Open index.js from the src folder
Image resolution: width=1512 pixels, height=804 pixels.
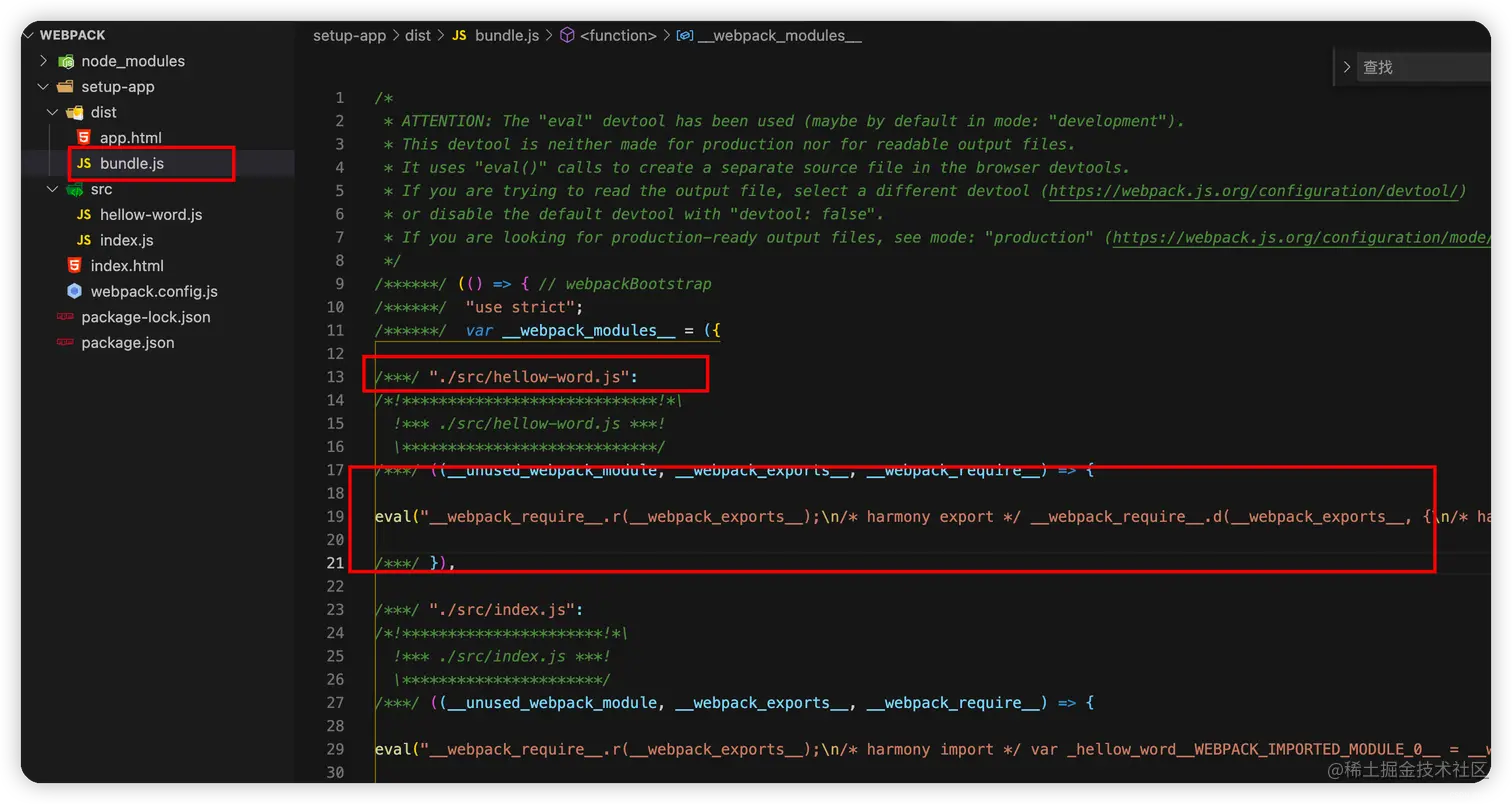(x=126, y=240)
